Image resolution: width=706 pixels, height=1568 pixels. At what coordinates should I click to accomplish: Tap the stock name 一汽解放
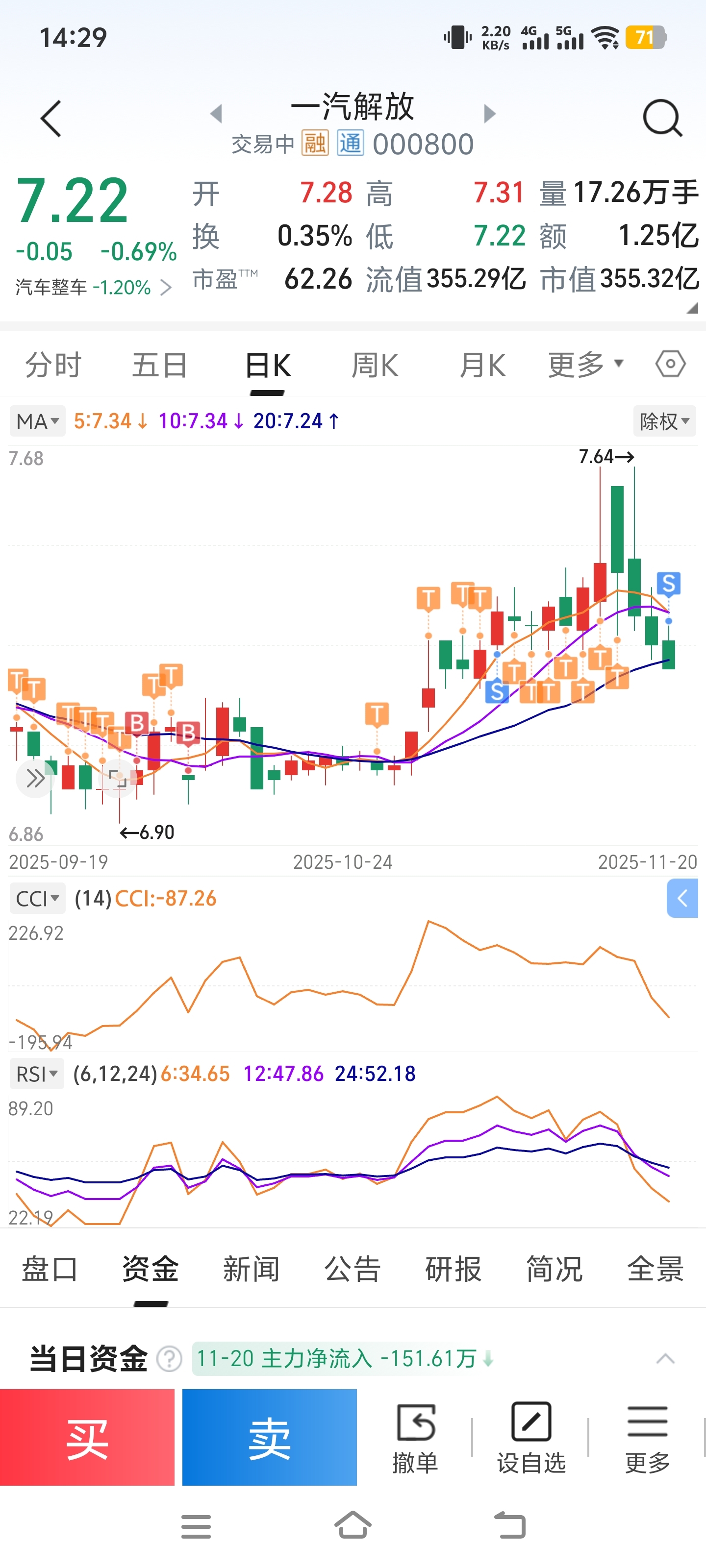[x=353, y=106]
